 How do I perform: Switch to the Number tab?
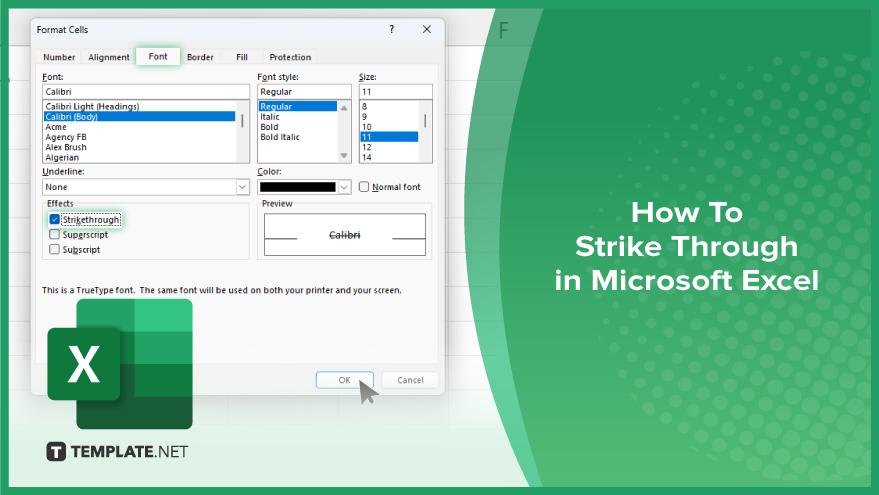[59, 57]
